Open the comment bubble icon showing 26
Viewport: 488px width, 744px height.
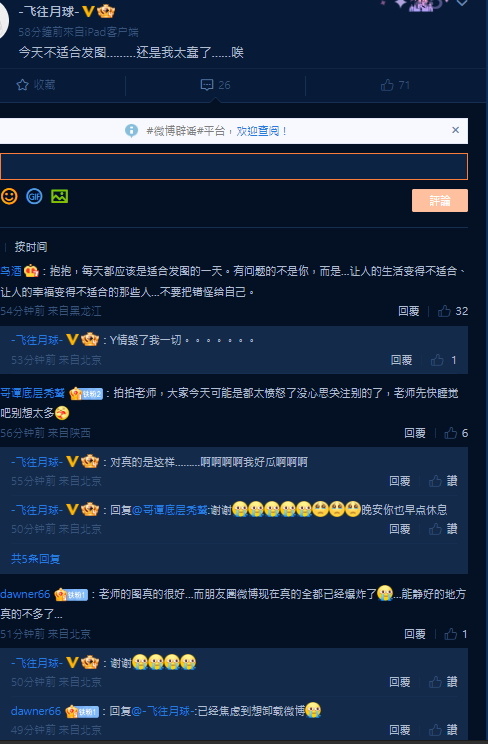pyautogui.click(x=207, y=85)
